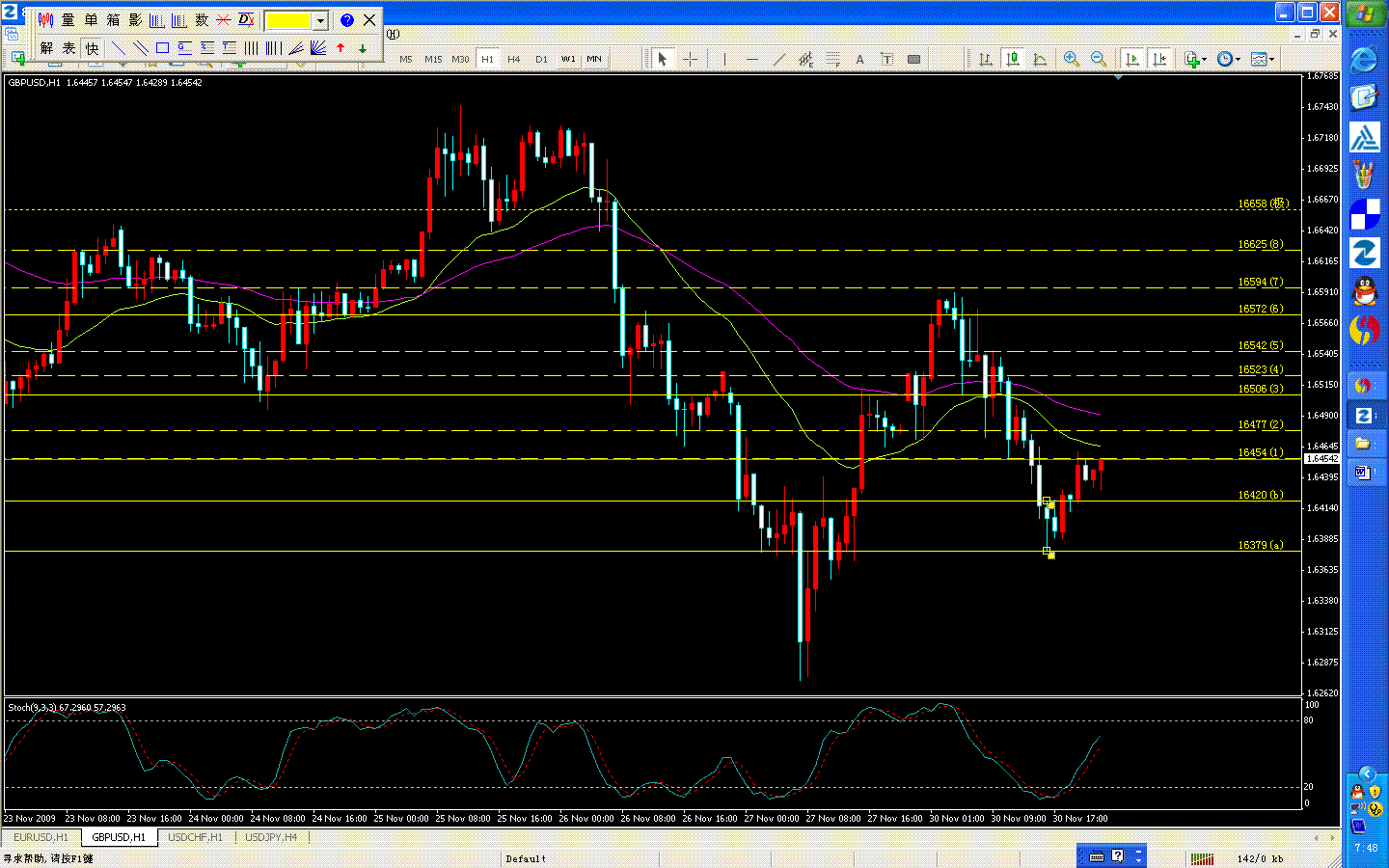1389x868 pixels.
Task: Switch to H4 timeframe
Action: tap(514, 59)
